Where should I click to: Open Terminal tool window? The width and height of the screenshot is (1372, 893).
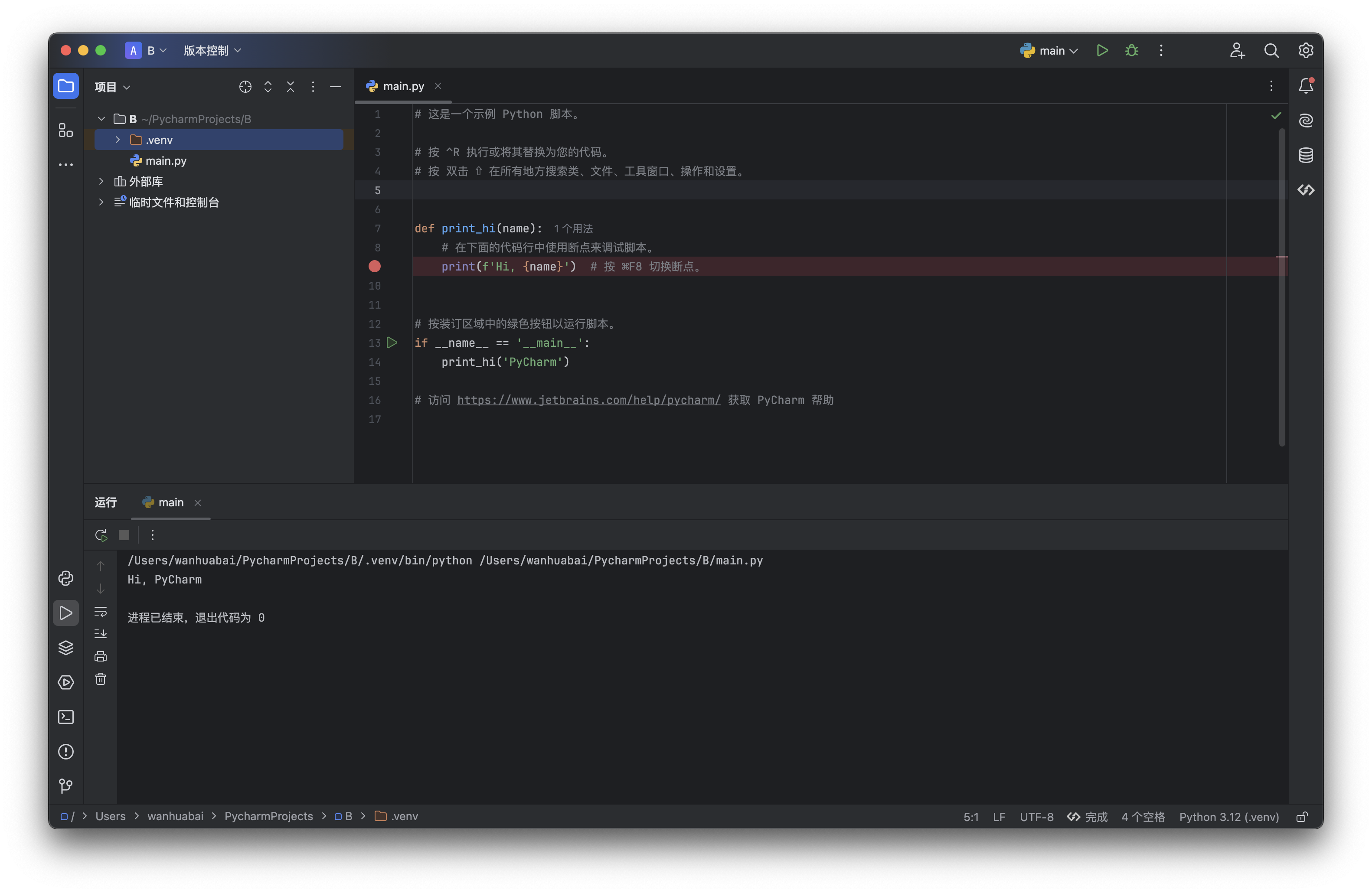(66, 717)
